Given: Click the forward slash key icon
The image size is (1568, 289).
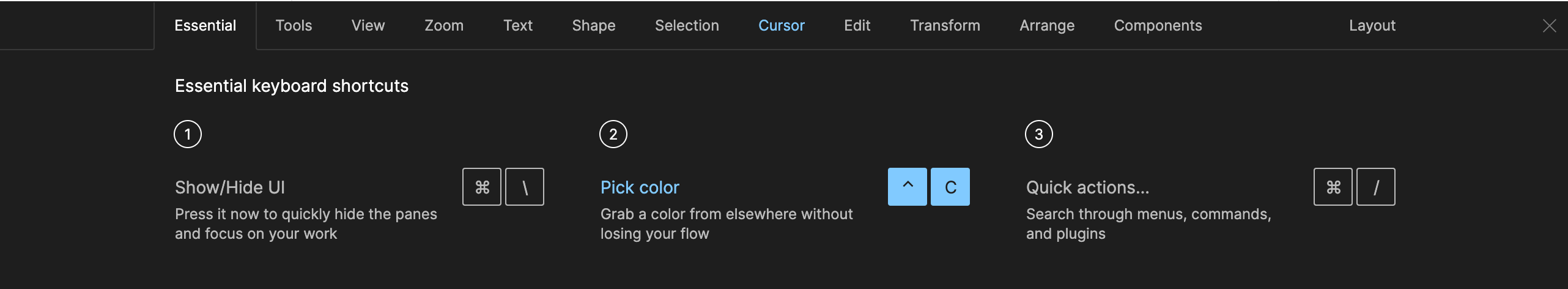Looking at the screenshot, I should [1376, 187].
